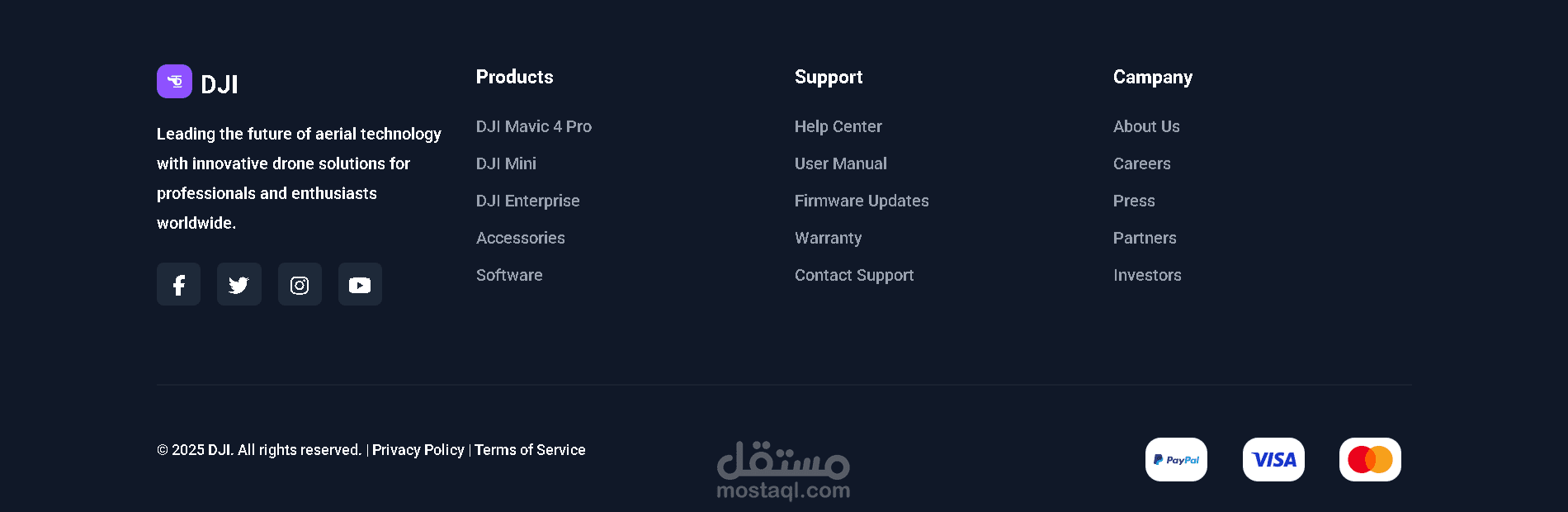Screen dimensions: 1568x512
Task: Click the Mastercard payment badge
Action: pos(1370,459)
